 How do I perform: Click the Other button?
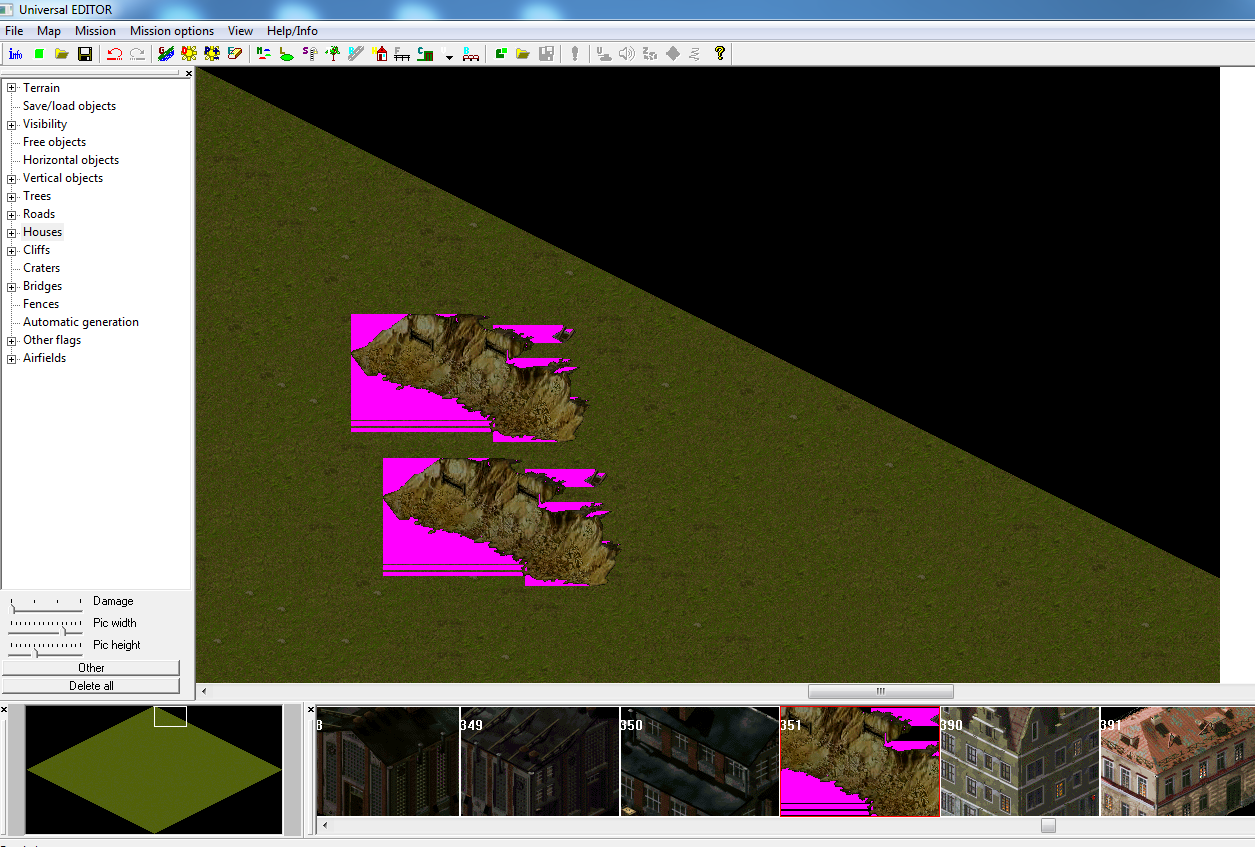[x=91, y=668]
